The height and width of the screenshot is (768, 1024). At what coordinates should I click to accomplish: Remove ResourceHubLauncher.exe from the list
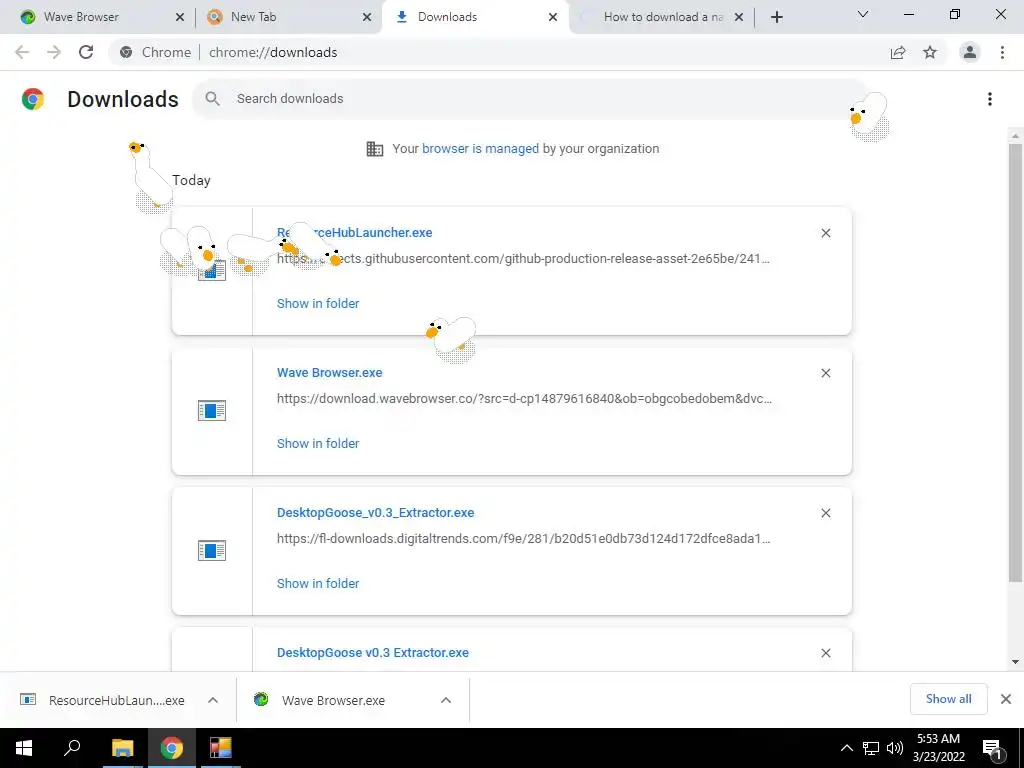pos(825,233)
